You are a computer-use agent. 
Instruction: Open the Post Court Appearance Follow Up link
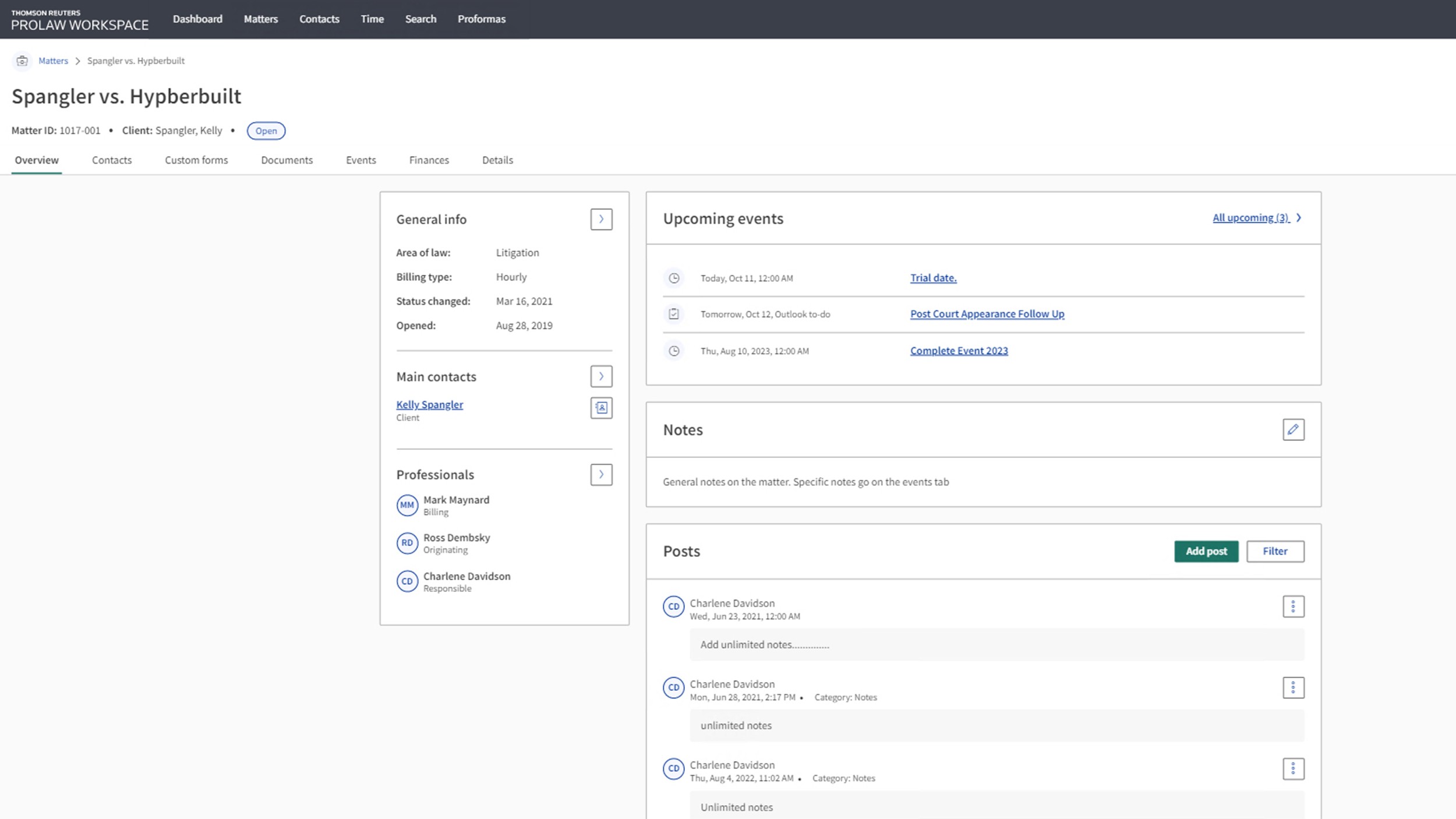pyautogui.click(x=987, y=314)
